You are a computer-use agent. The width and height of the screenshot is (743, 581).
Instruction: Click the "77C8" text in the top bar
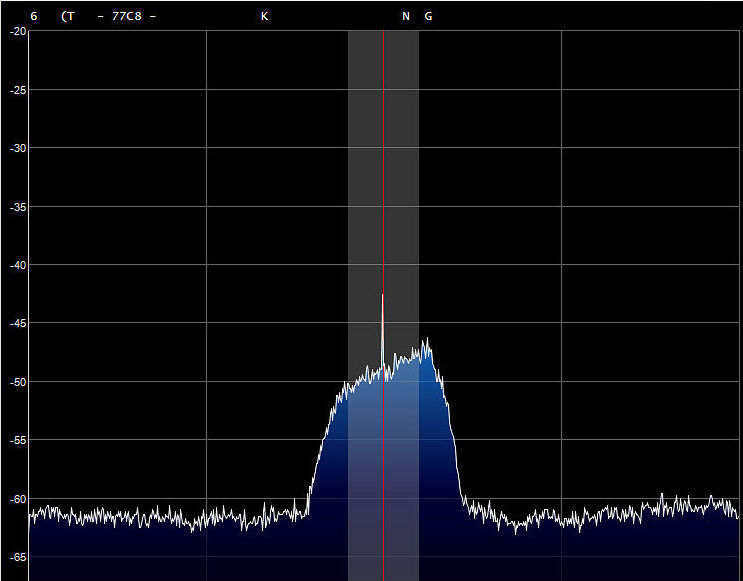tap(127, 17)
